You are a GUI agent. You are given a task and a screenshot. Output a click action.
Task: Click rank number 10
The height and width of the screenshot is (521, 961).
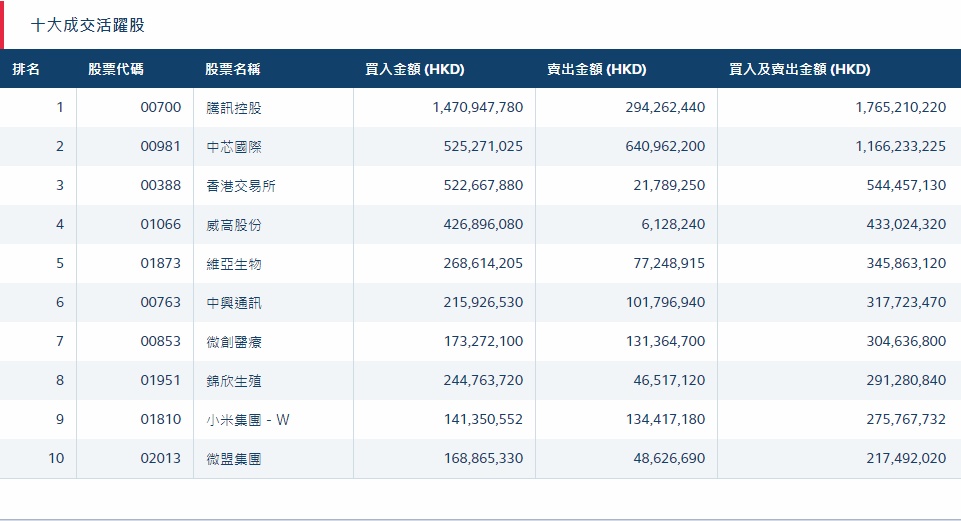(56, 458)
